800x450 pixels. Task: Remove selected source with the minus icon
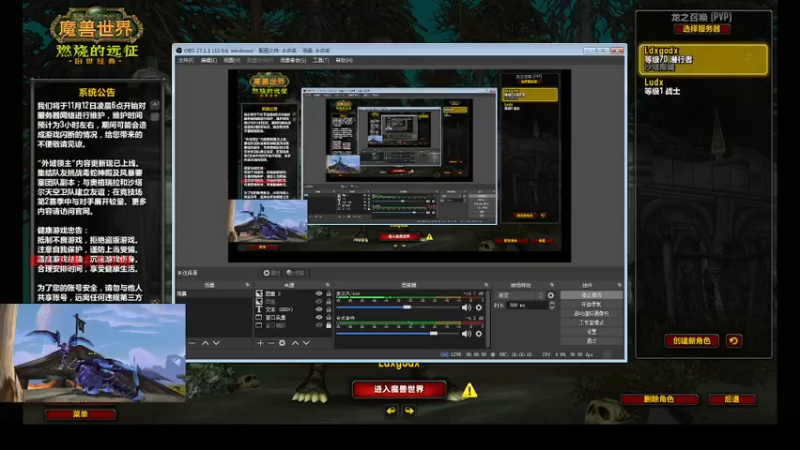click(x=271, y=343)
